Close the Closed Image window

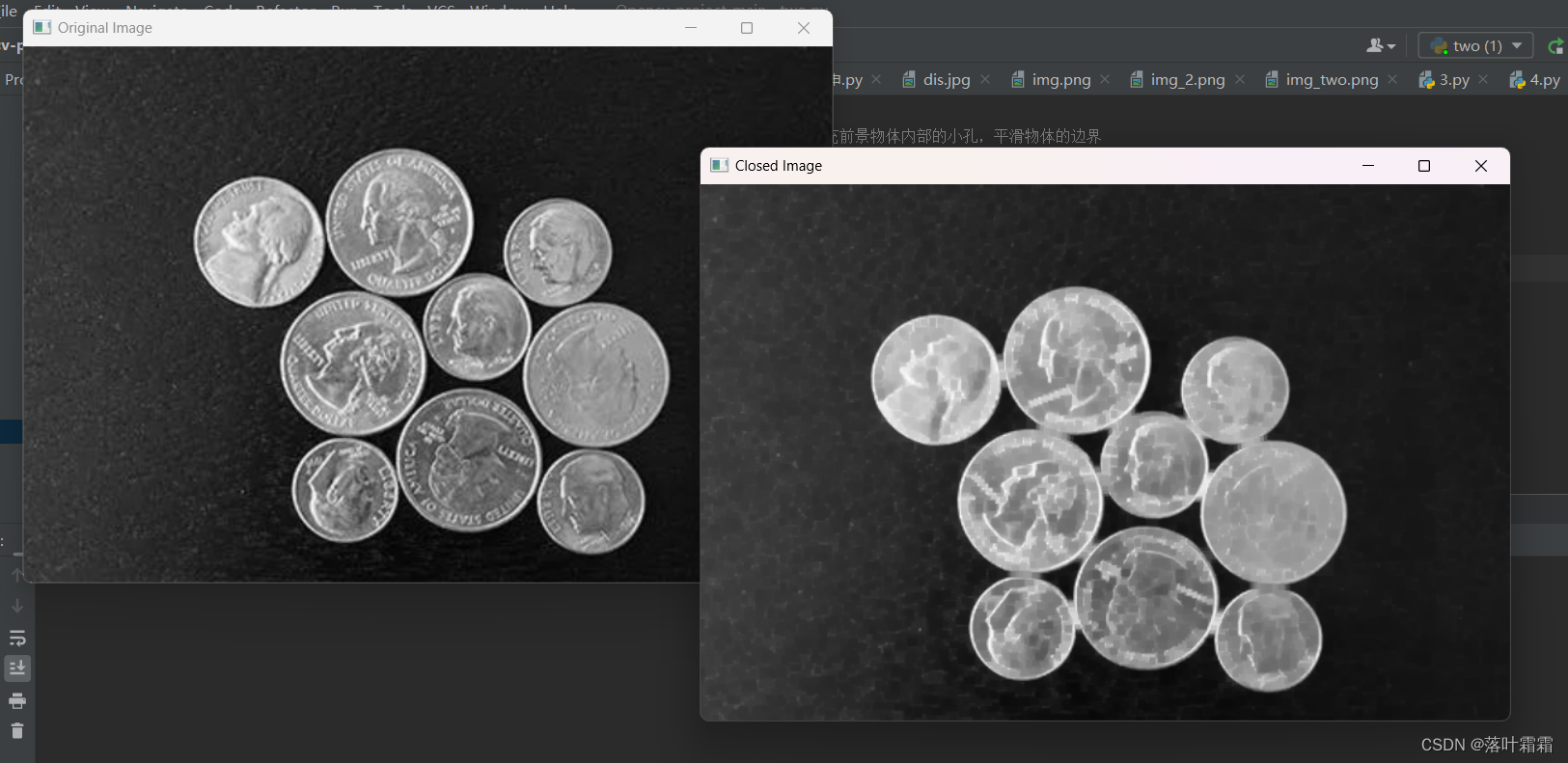(x=1481, y=166)
